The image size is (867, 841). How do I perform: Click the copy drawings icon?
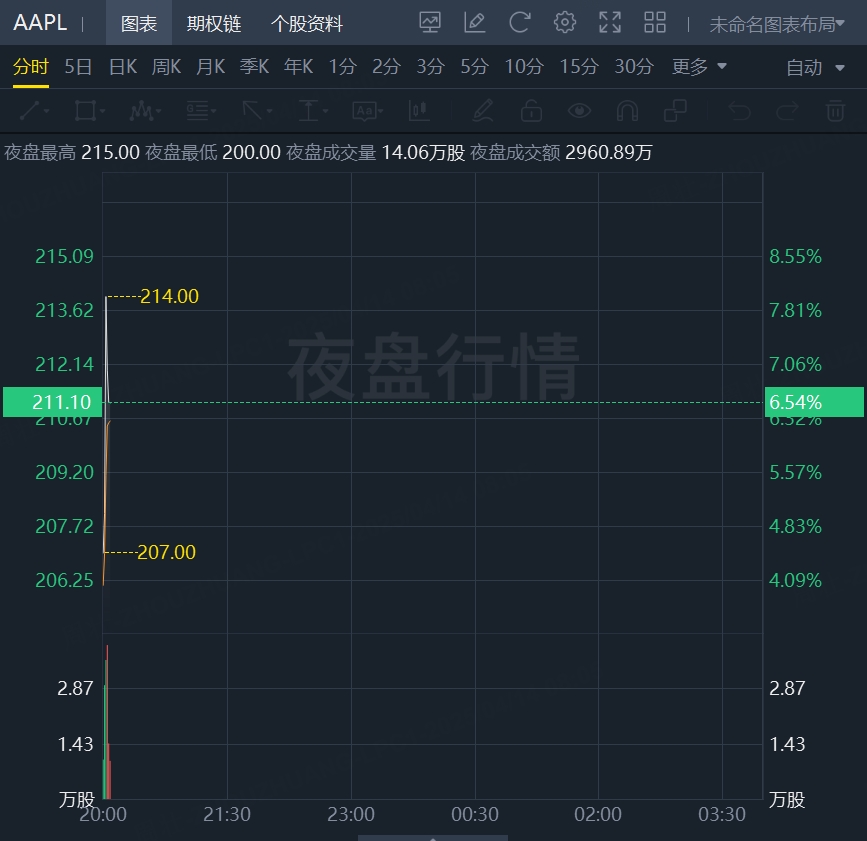[675, 111]
